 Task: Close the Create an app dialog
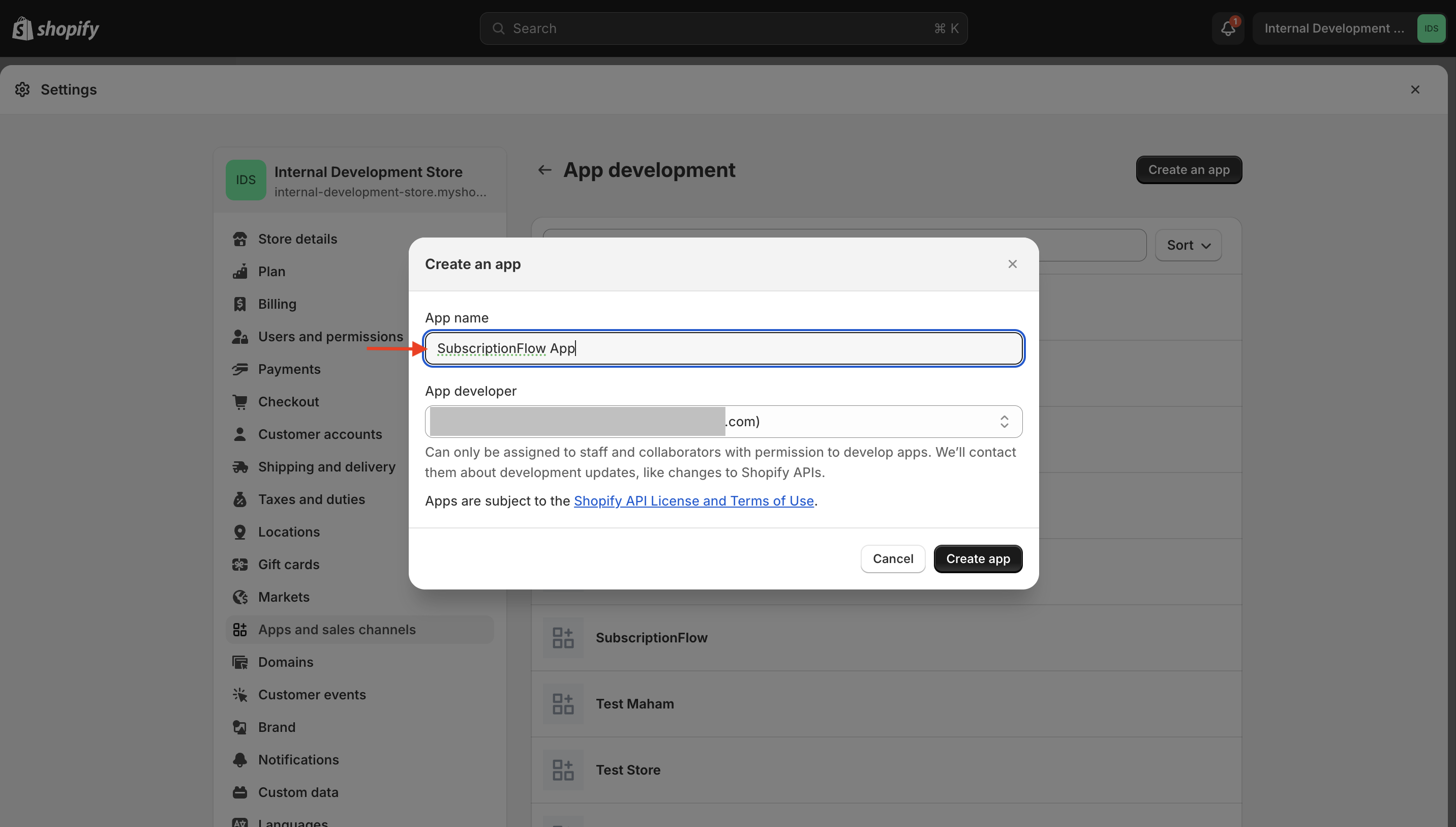tap(1012, 264)
